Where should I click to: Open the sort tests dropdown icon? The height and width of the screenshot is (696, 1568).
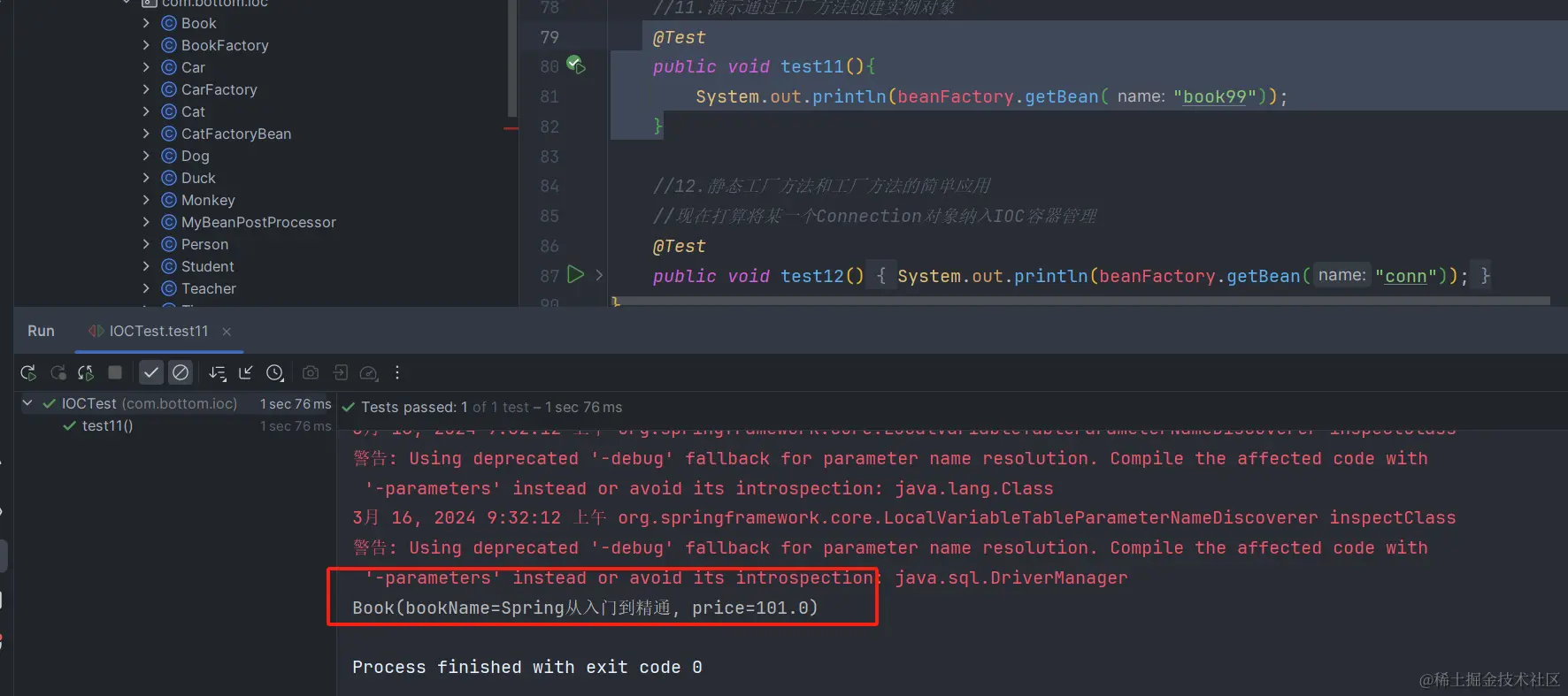pos(218,373)
